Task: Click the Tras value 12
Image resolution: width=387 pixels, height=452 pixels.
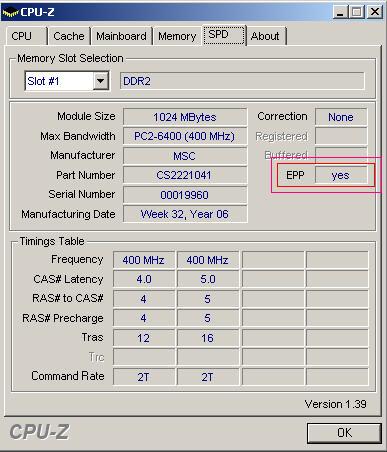Action: [144, 338]
